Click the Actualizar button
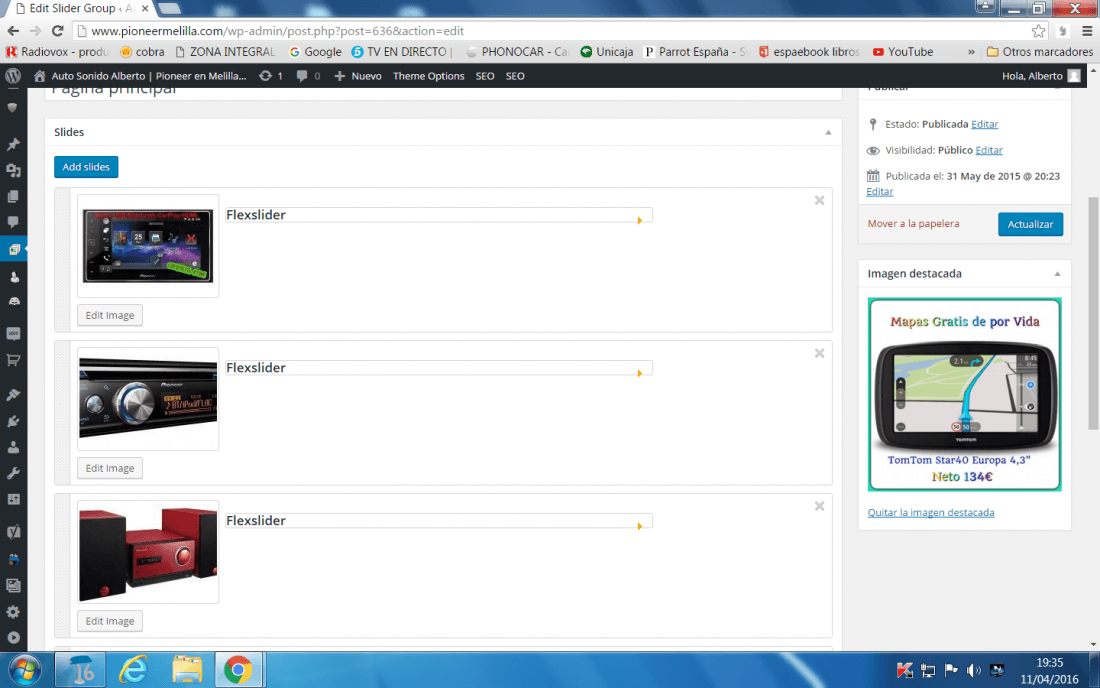This screenshot has height=688, width=1100. coord(1031,224)
